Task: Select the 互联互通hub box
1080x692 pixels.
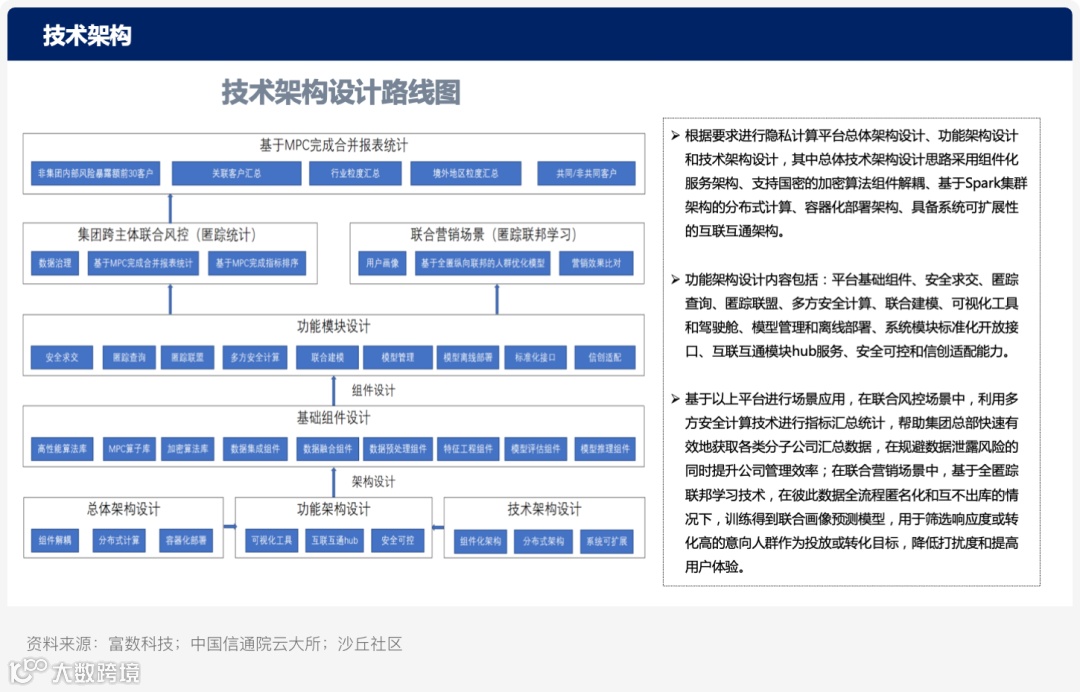Action: point(335,541)
